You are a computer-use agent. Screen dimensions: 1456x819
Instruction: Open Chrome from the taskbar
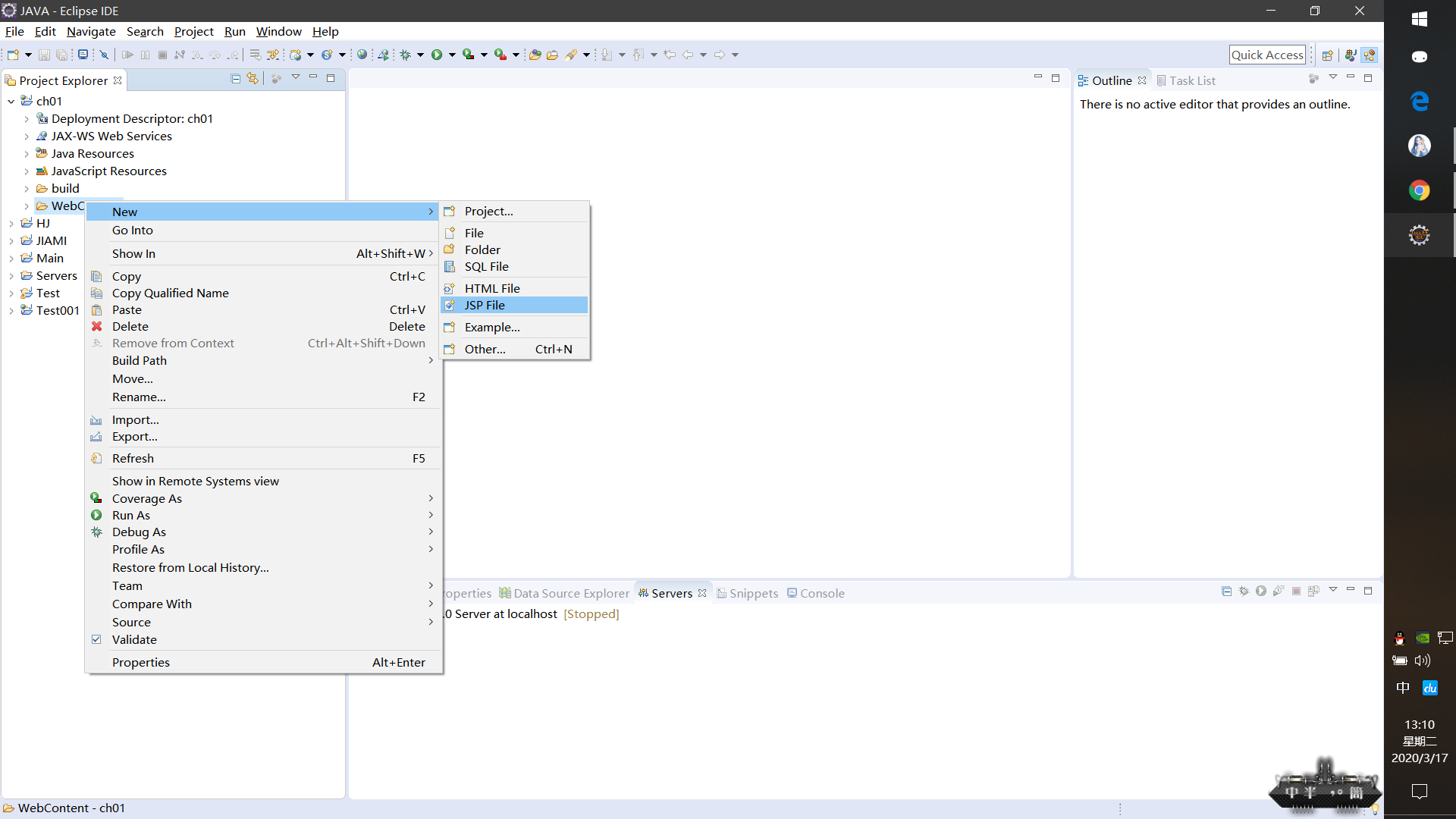pyautogui.click(x=1420, y=190)
